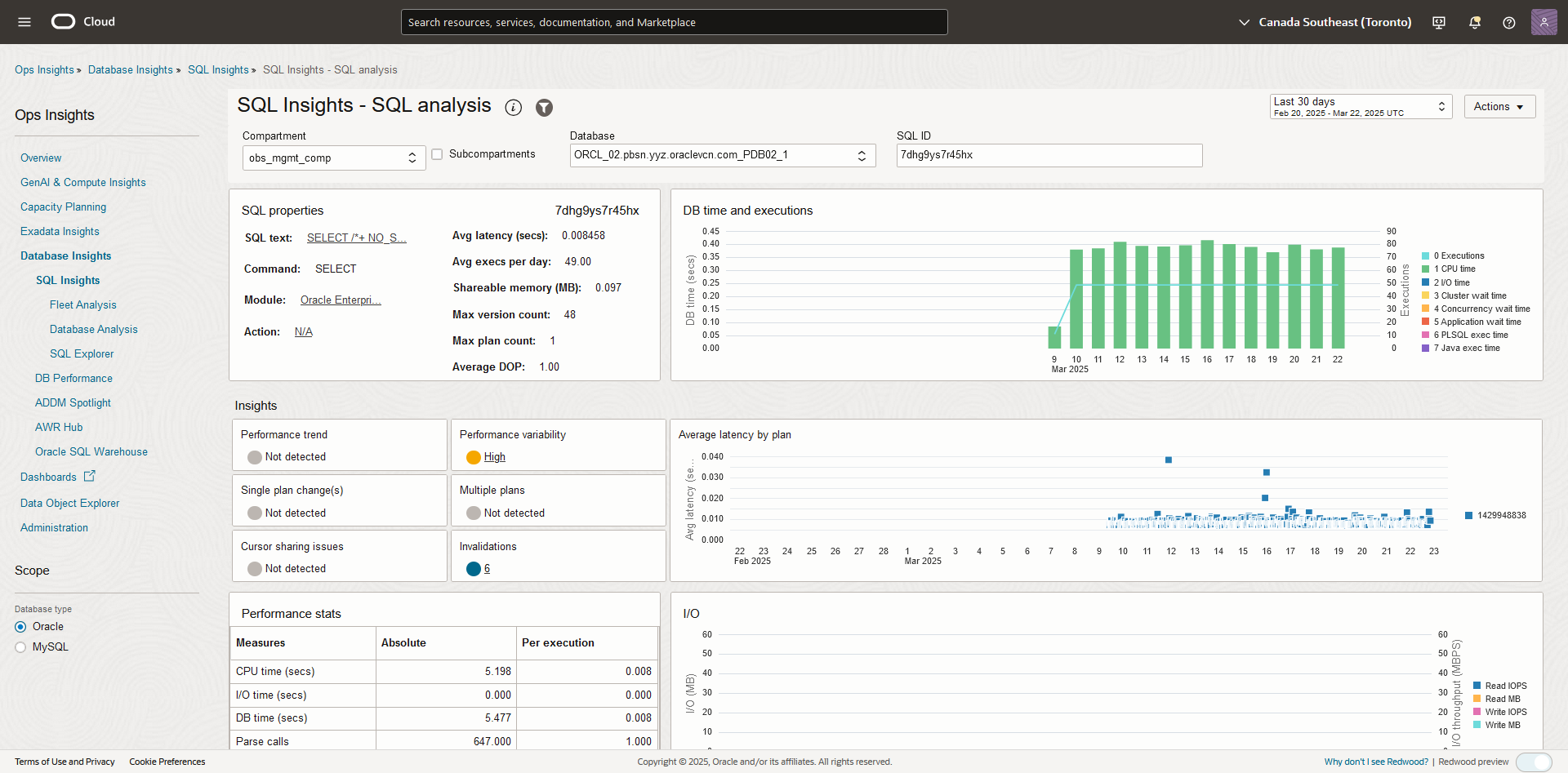Open the Cloud Shell console icon
The height and width of the screenshot is (773, 1568).
coord(1438,22)
